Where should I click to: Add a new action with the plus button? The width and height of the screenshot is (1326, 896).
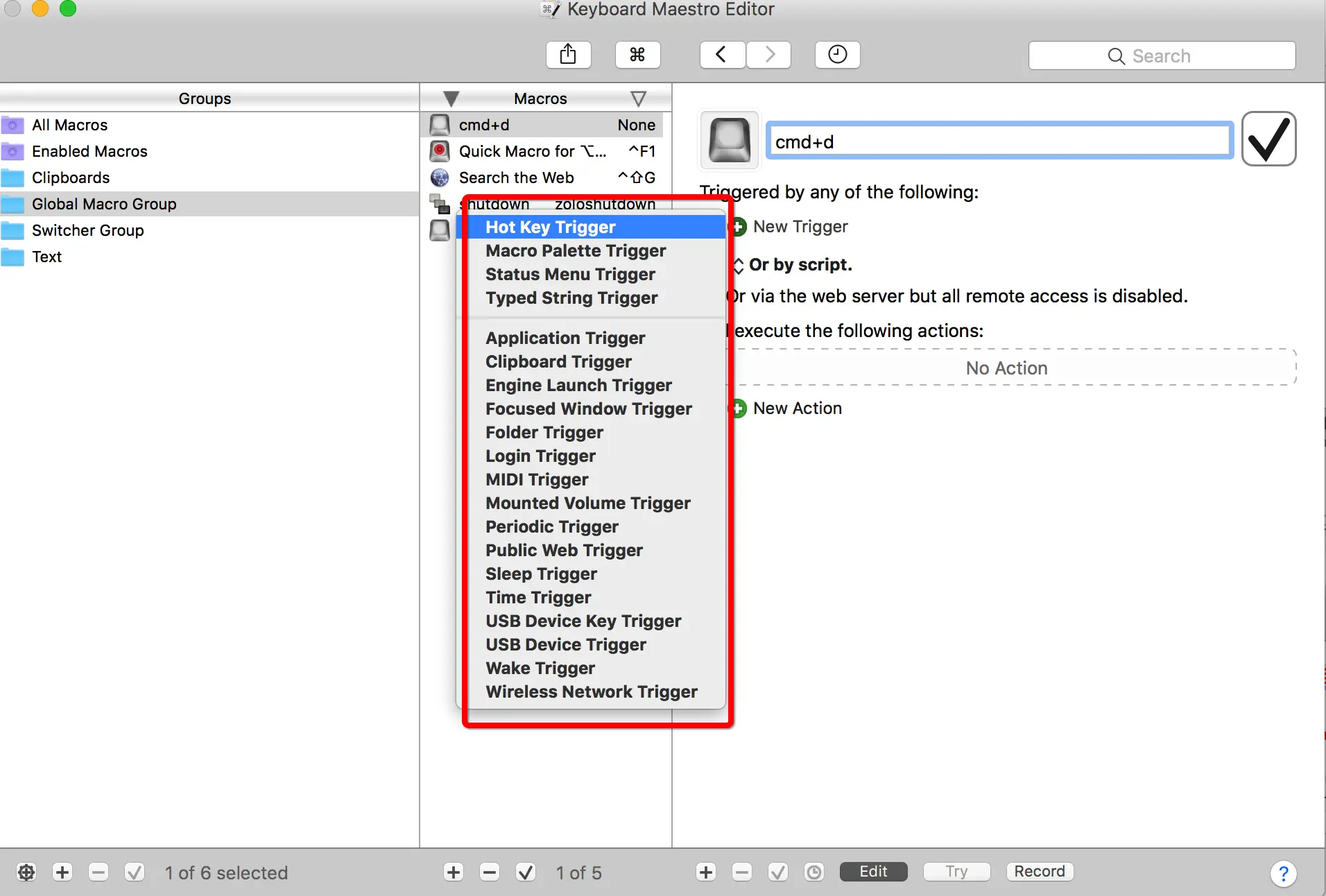pos(706,872)
